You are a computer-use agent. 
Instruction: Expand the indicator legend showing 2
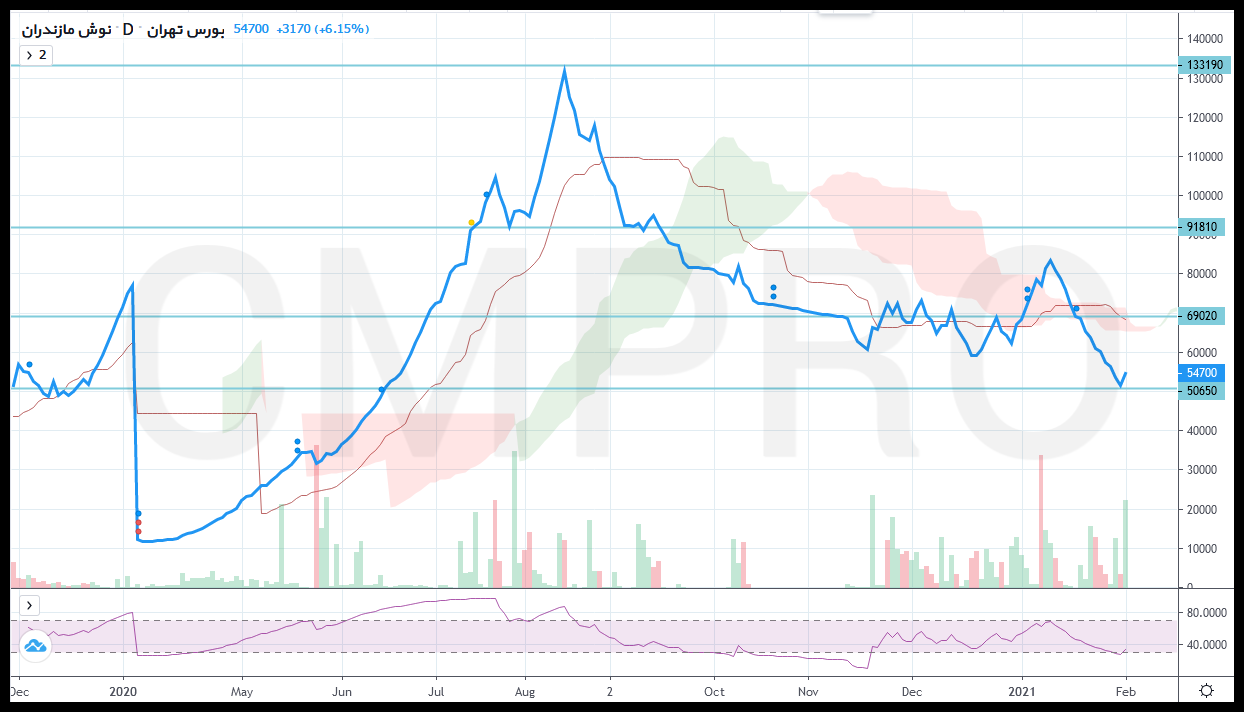tap(35, 55)
